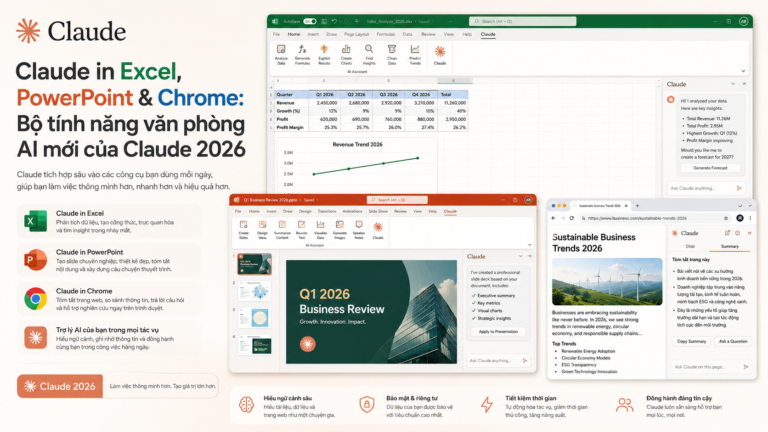Click Visualize Data icon in PowerPoint ribbon
768x432 pixels.
point(320,224)
